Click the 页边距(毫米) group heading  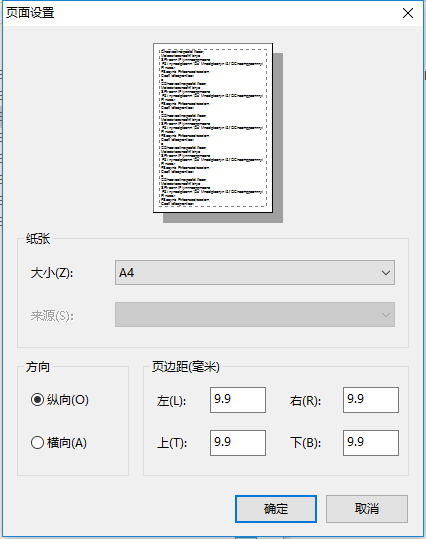pos(186,367)
